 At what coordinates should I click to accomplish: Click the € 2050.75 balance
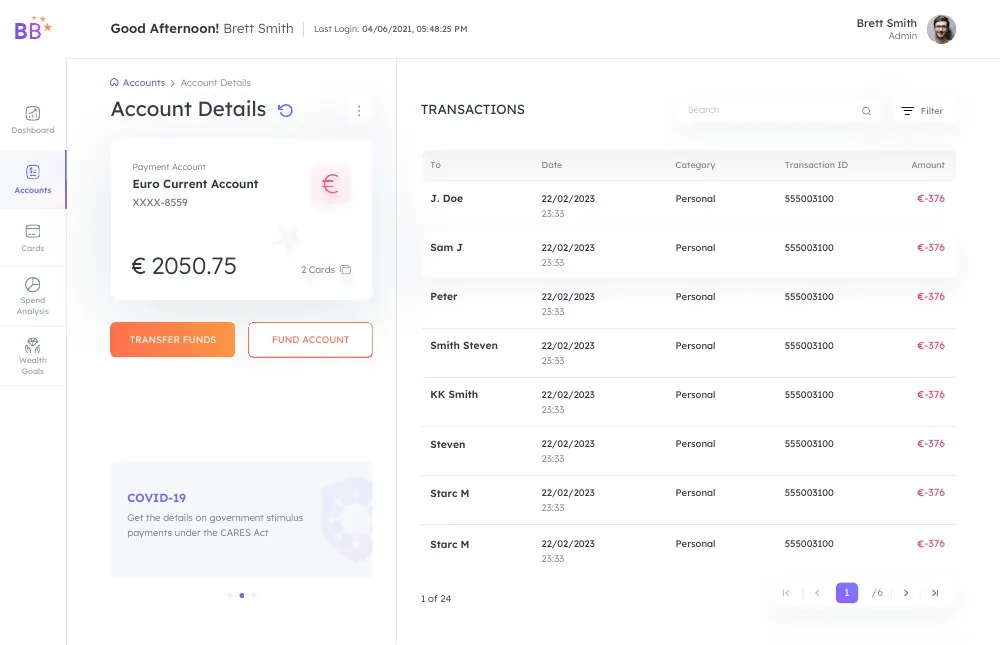point(184,266)
